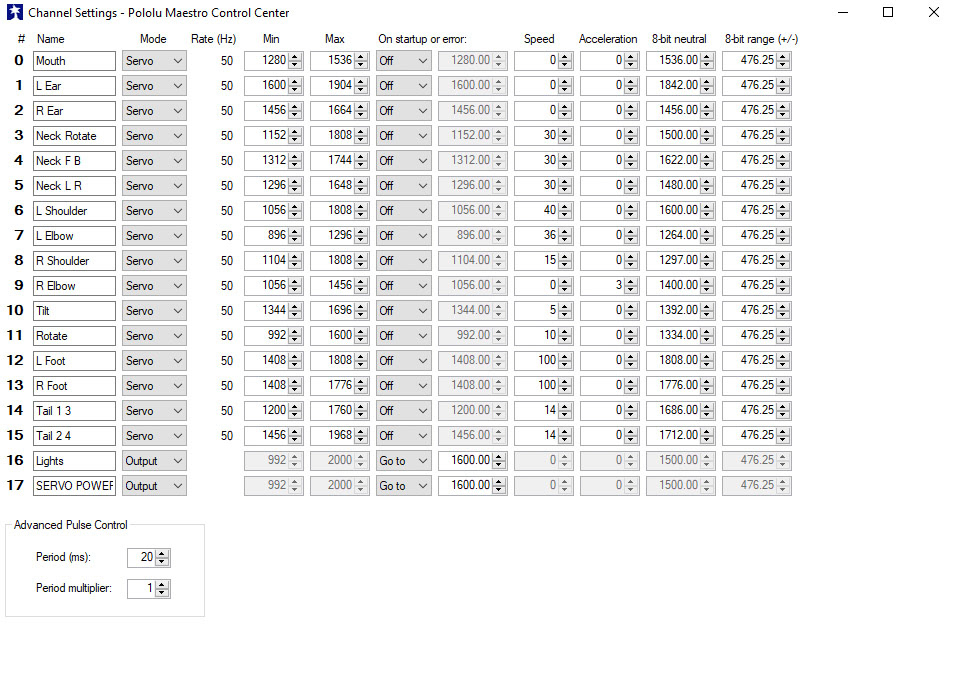Maximize the Channel Settings window
The height and width of the screenshot is (683, 956).
888,12
